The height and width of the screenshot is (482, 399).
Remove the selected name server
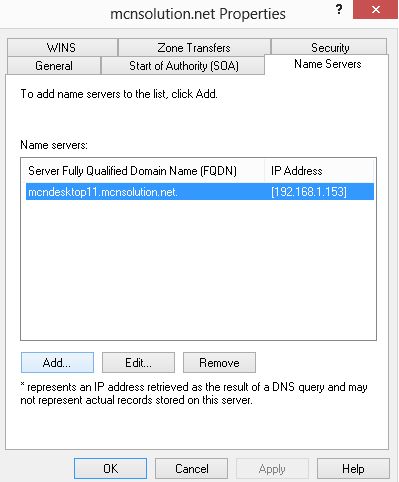pyautogui.click(x=219, y=362)
